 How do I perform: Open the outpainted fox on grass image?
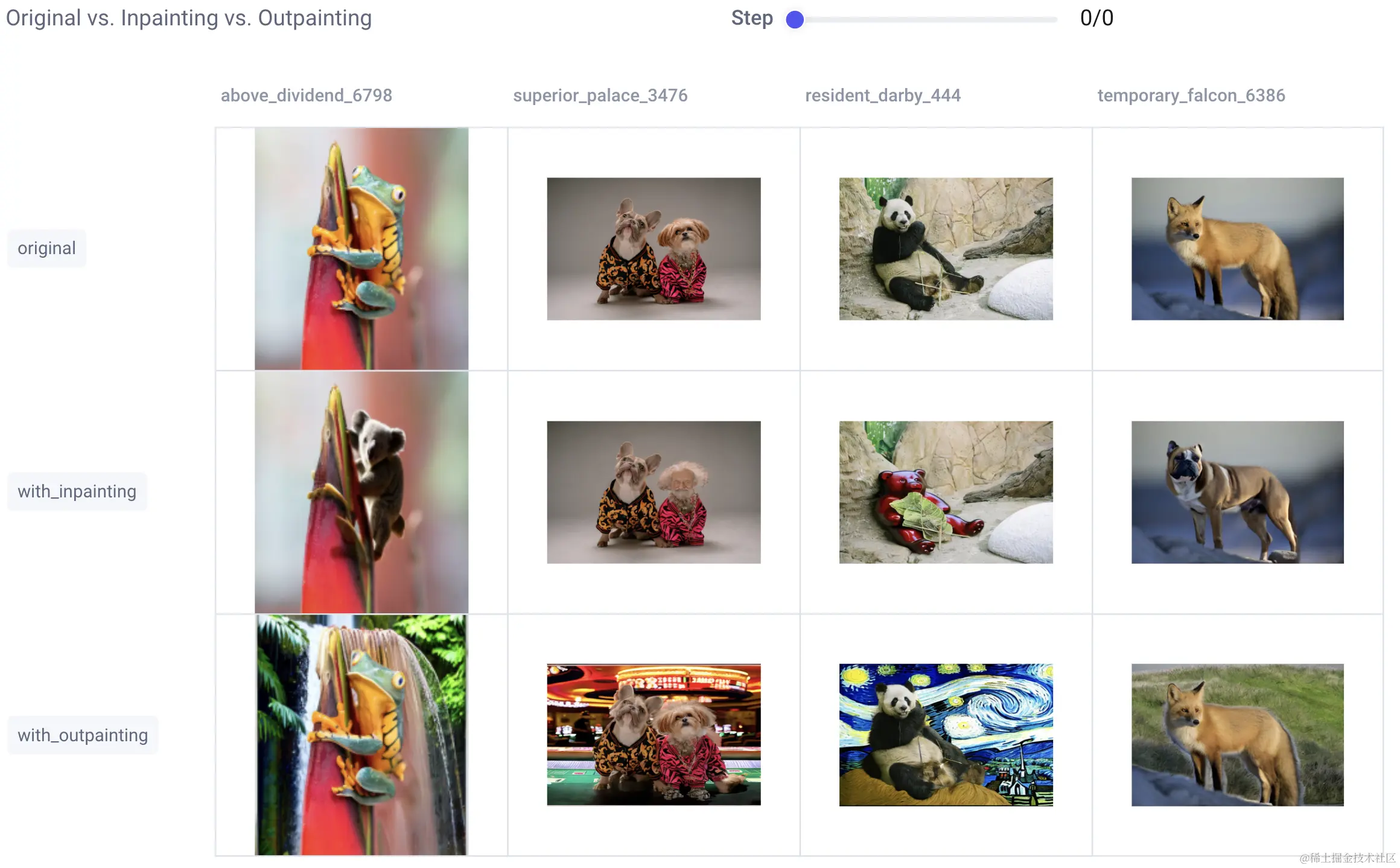1238,735
